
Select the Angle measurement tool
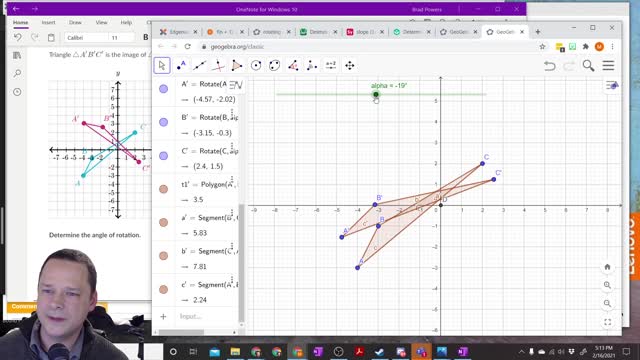pos(293,65)
